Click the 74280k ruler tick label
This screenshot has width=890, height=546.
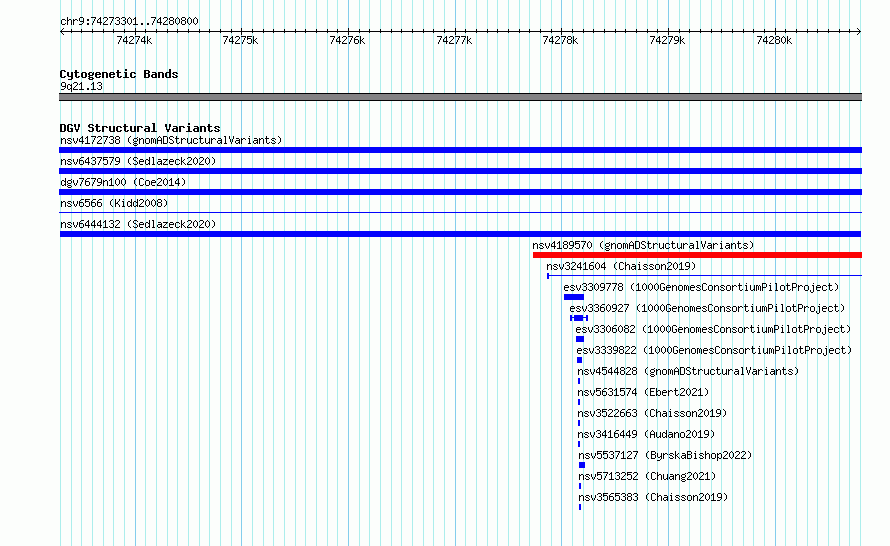774,40
